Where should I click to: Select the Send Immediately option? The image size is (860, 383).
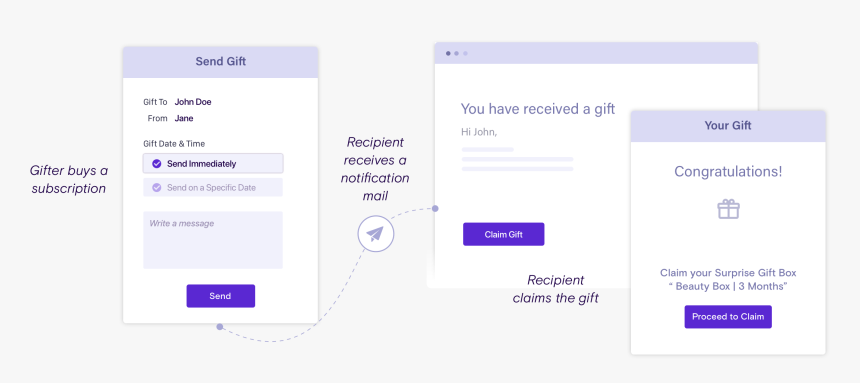pyautogui.click(x=213, y=164)
